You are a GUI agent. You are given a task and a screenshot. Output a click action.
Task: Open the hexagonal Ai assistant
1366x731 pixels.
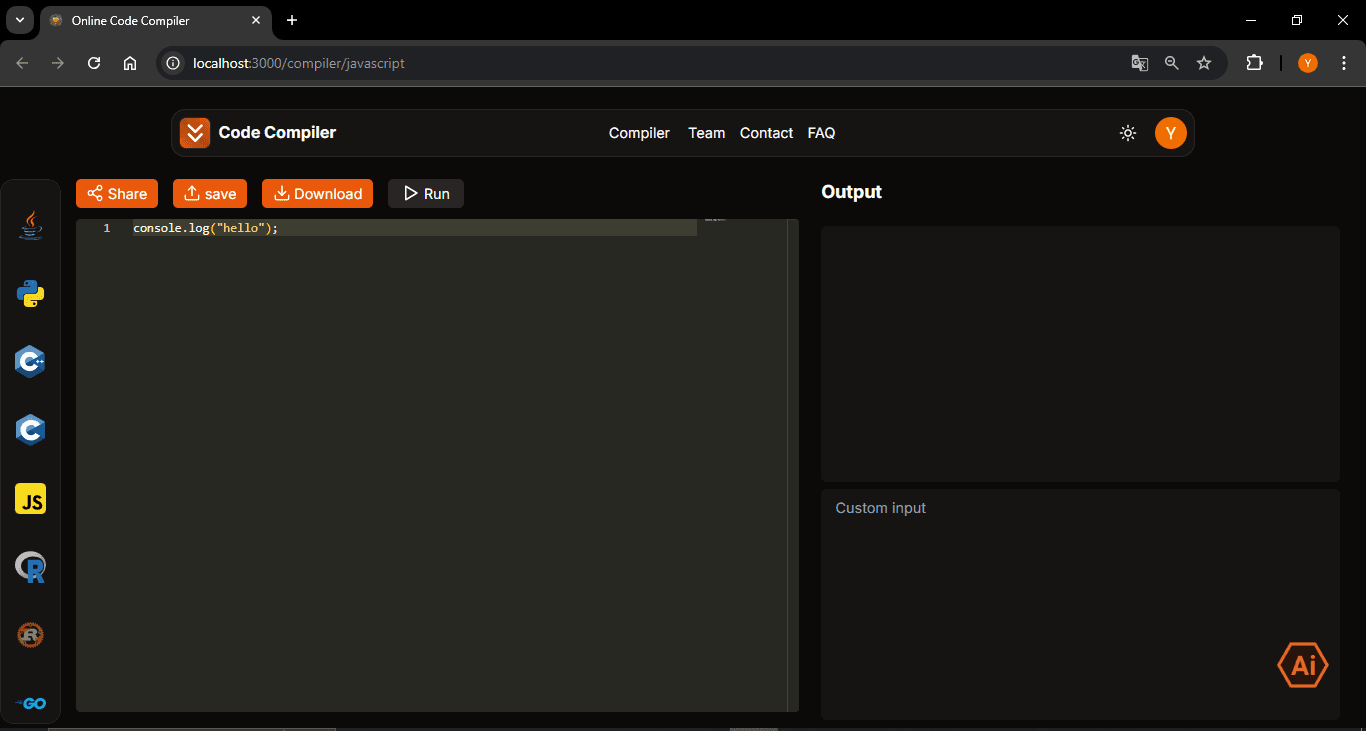coord(1302,665)
